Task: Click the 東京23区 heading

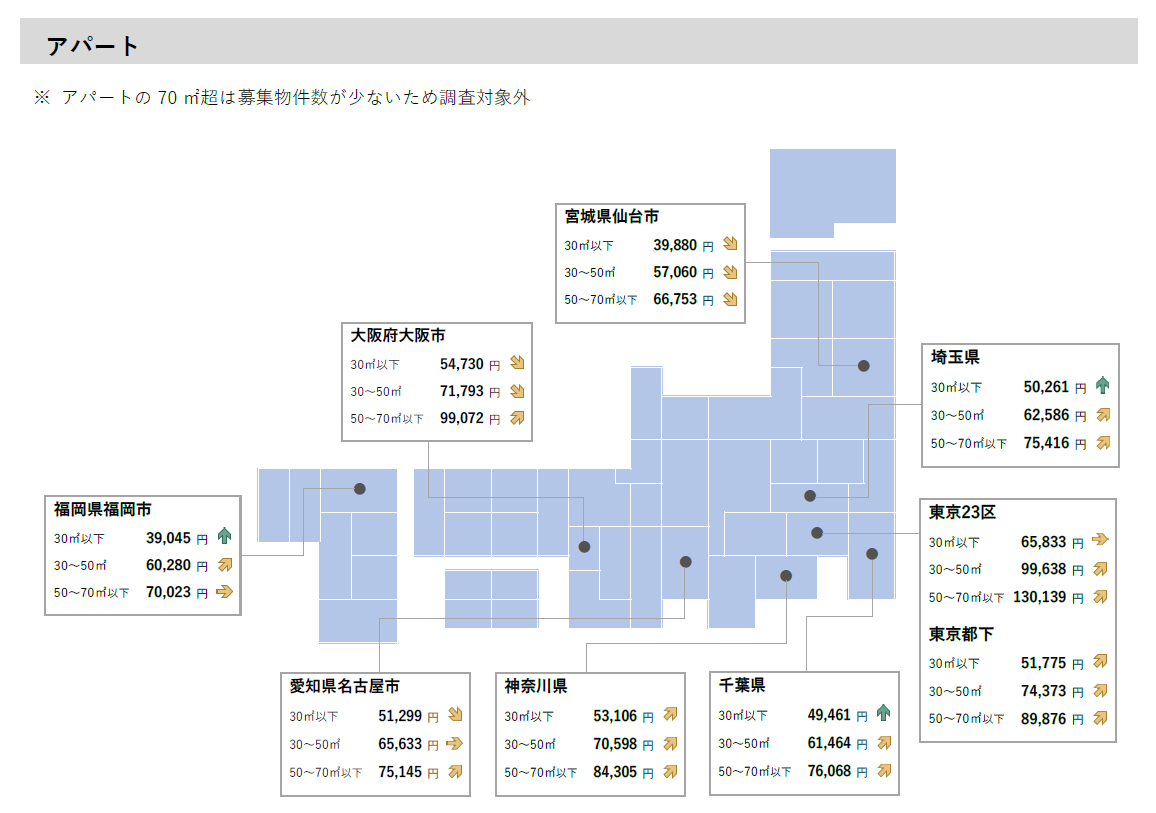Action: (962, 512)
